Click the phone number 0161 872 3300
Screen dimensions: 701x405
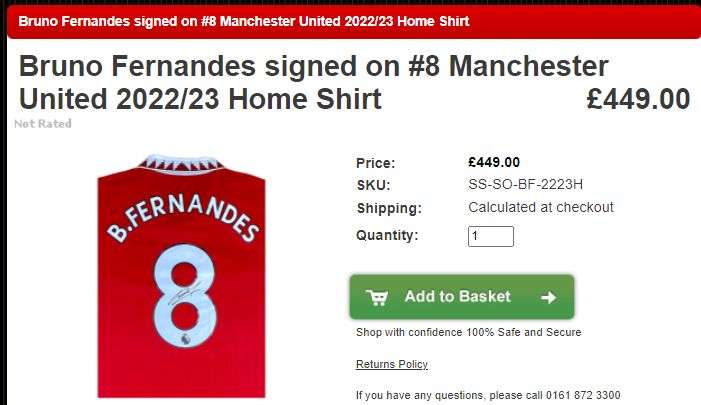(583, 395)
